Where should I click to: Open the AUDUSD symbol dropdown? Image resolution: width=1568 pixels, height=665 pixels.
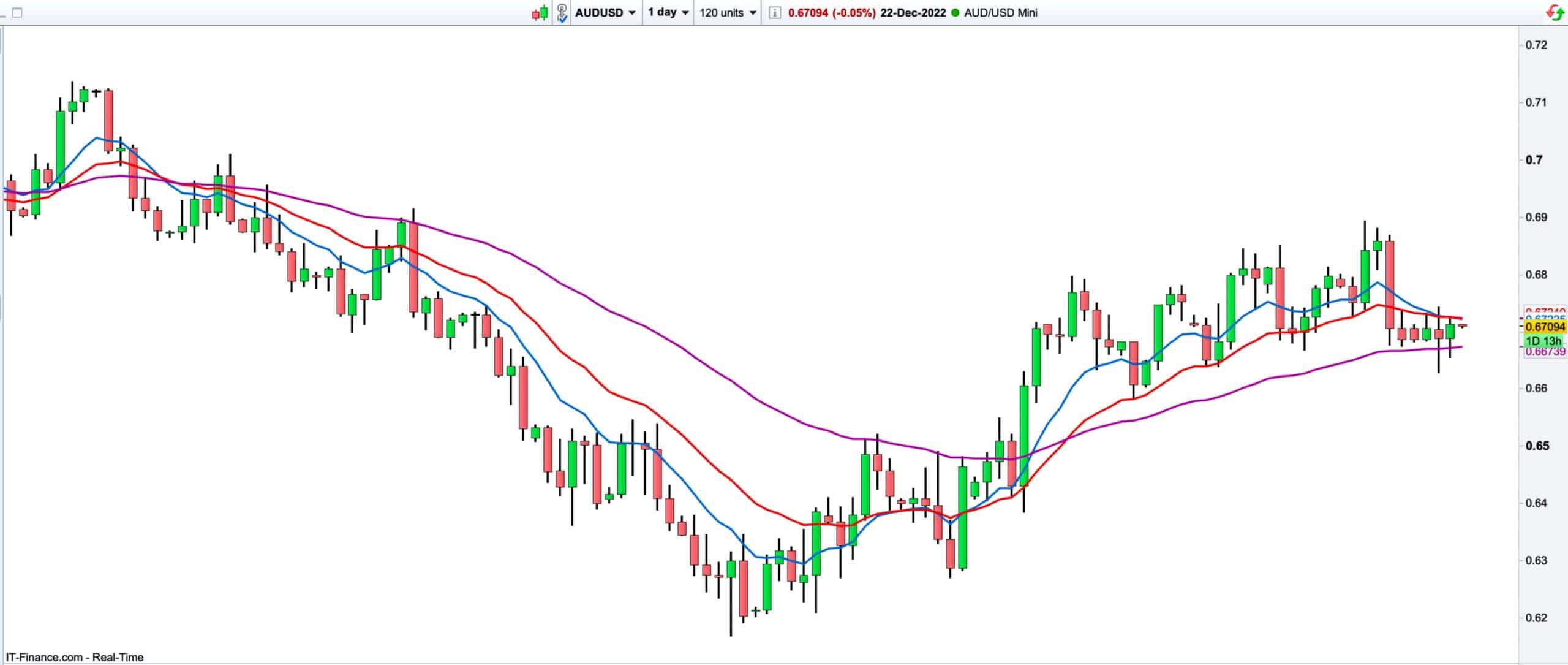click(605, 13)
